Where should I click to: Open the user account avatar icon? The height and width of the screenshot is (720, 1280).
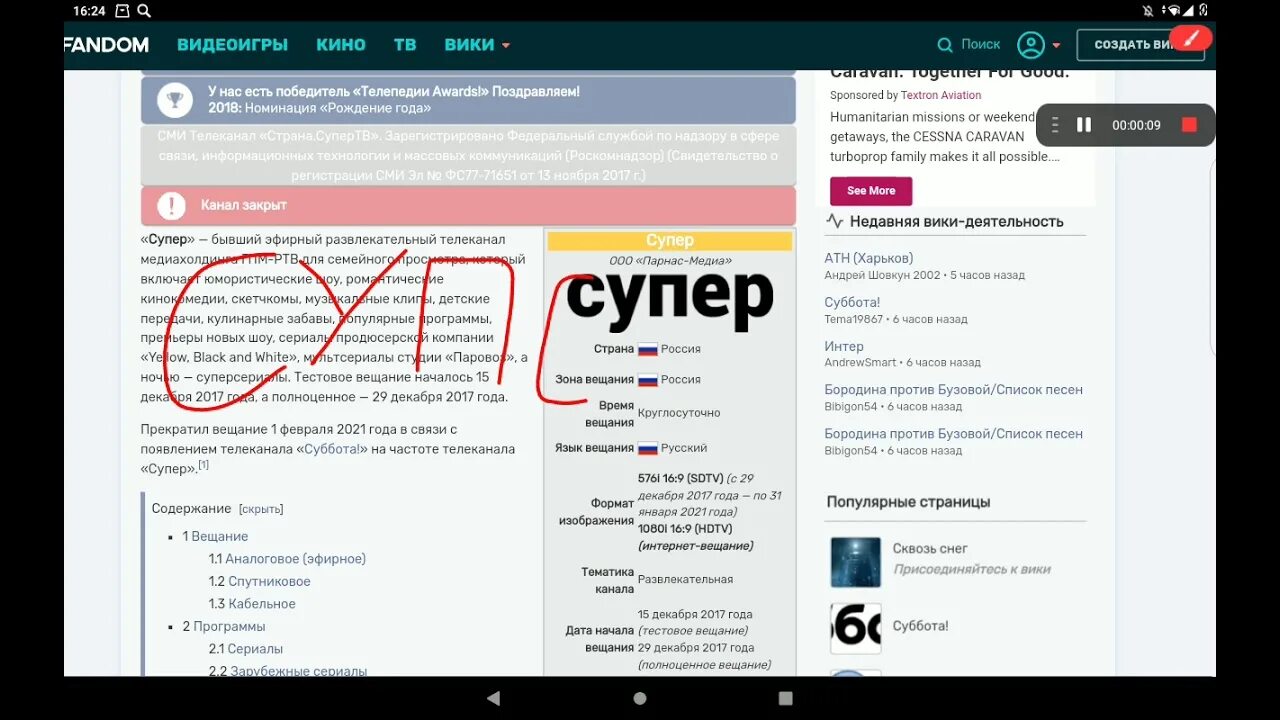(x=1031, y=45)
